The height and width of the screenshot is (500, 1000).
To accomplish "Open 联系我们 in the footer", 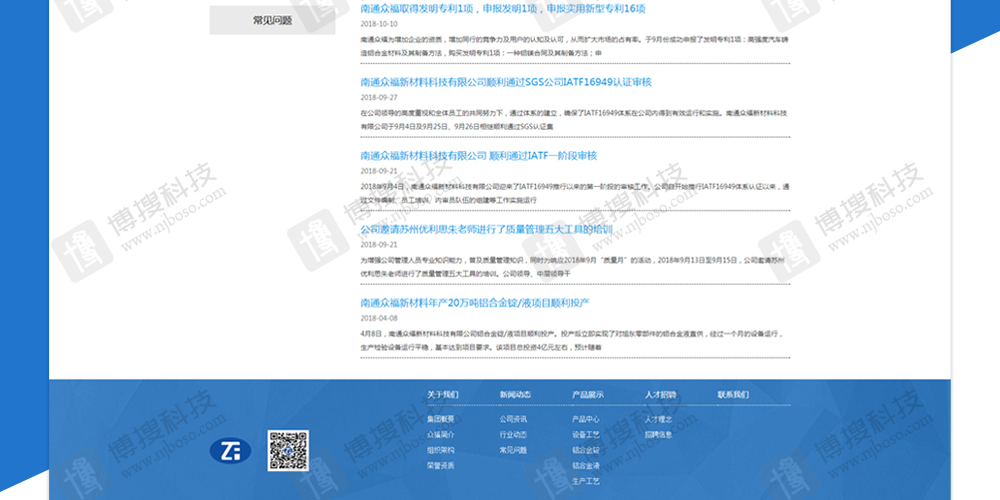I will 733,395.
